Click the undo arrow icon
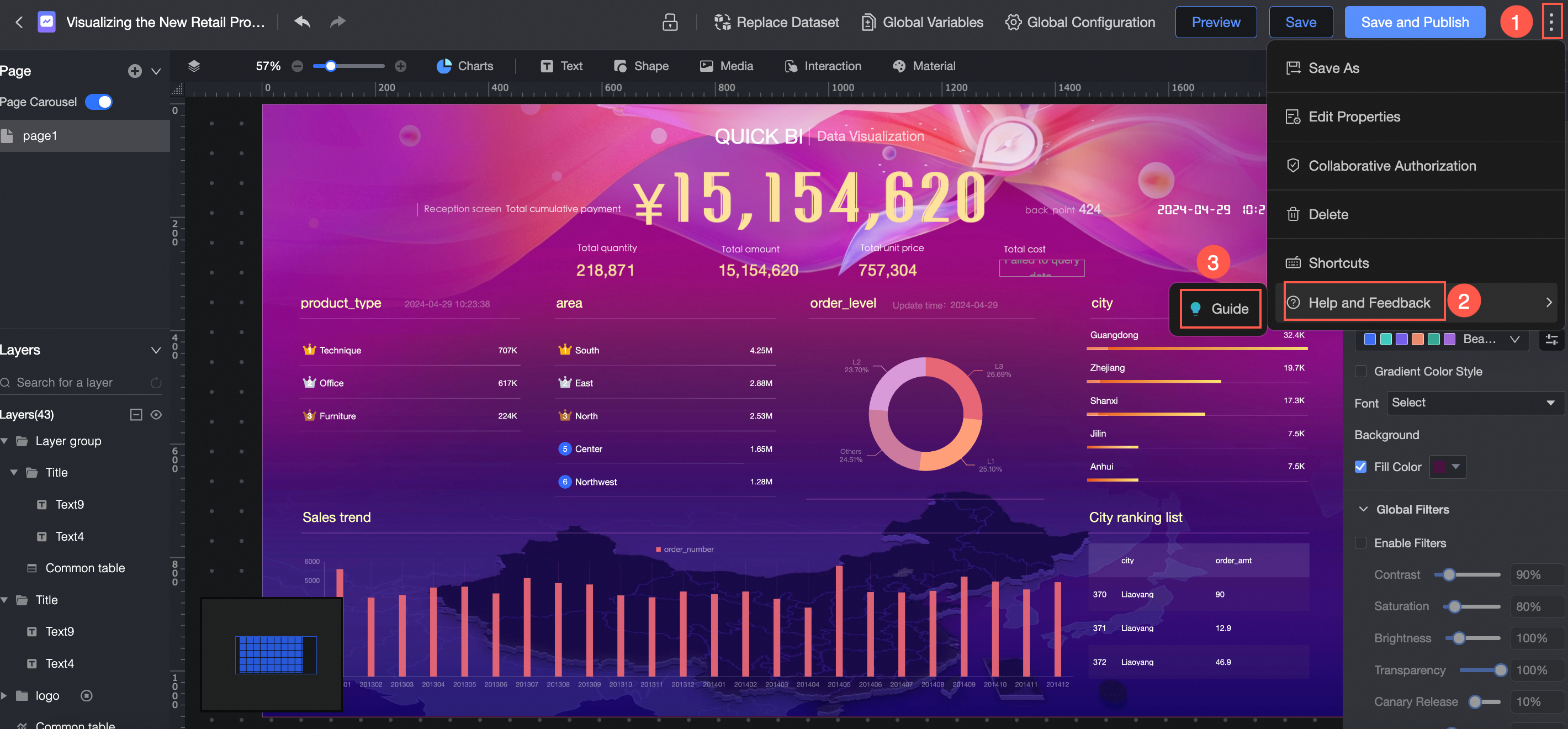 (x=302, y=22)
